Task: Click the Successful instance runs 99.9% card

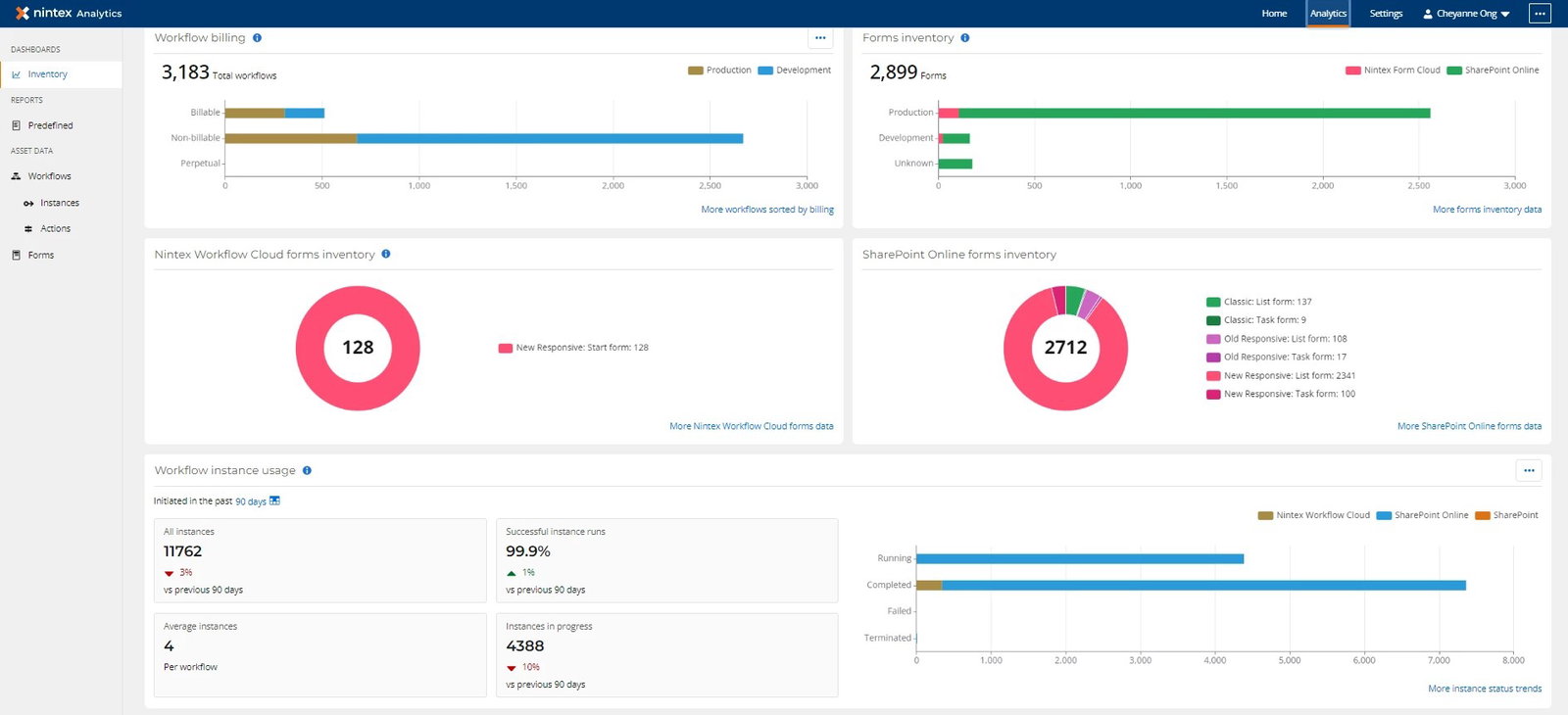Action: [x=667, y=560]
